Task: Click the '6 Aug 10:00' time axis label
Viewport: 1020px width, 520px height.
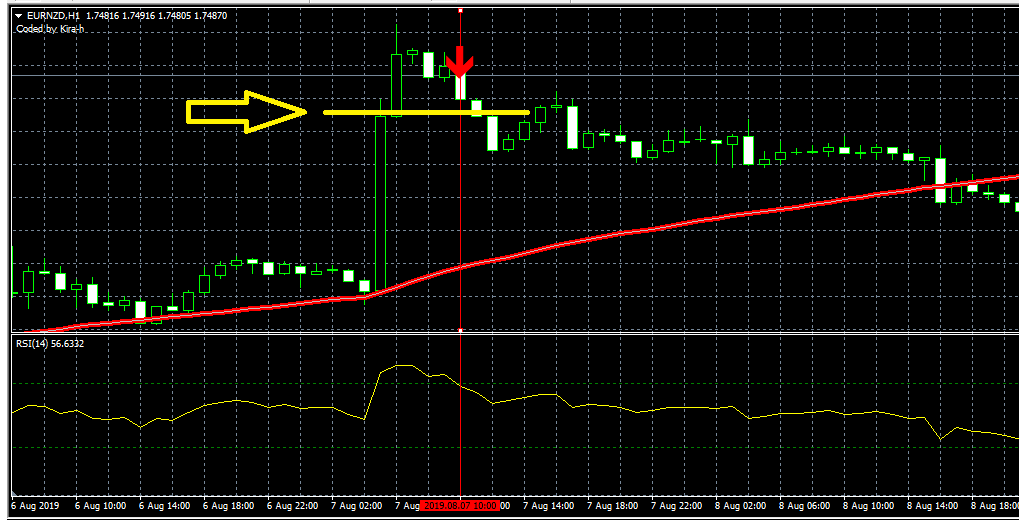Action: (x=102, y=506)
